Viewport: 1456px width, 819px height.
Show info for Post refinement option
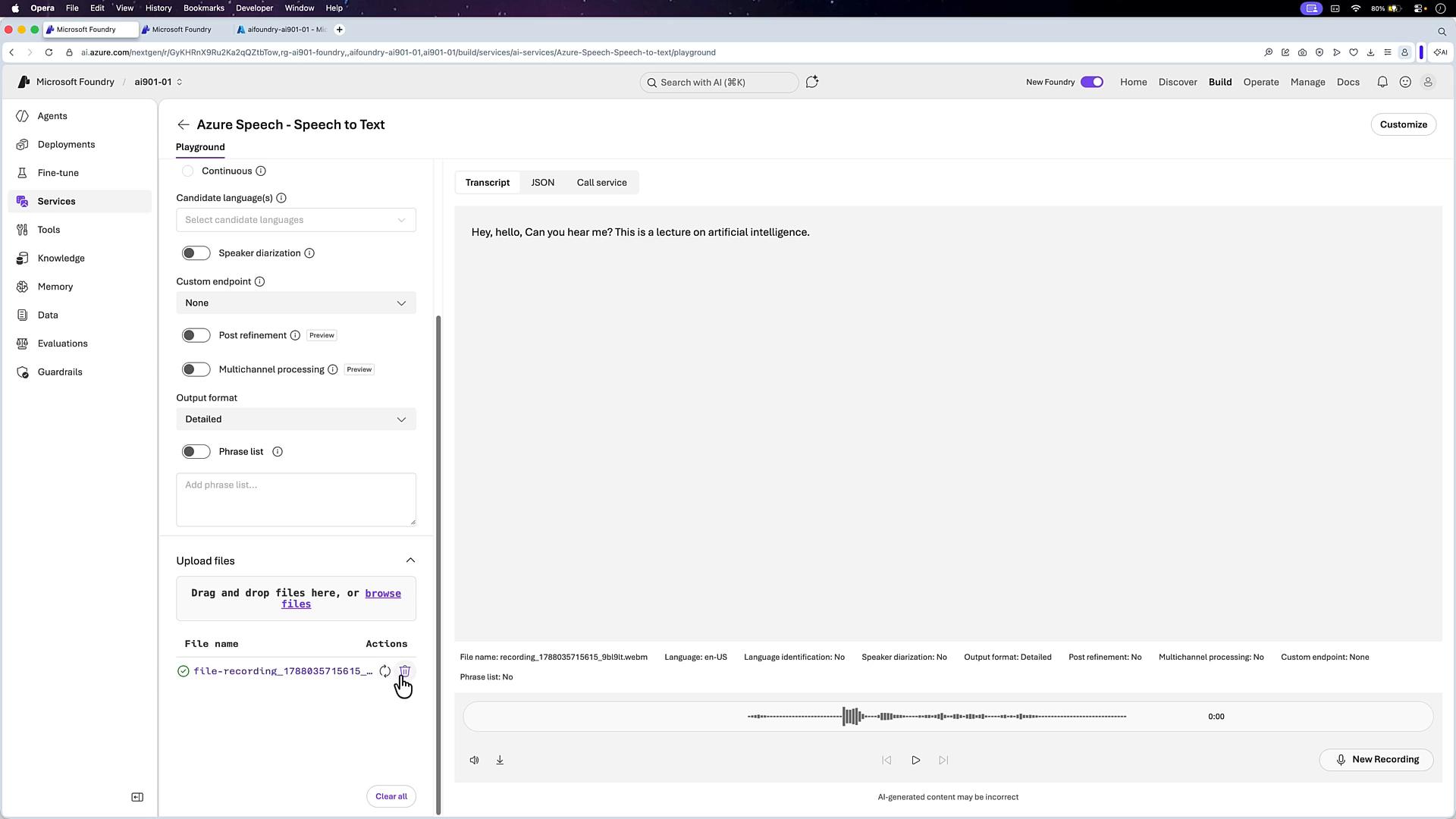295,335
